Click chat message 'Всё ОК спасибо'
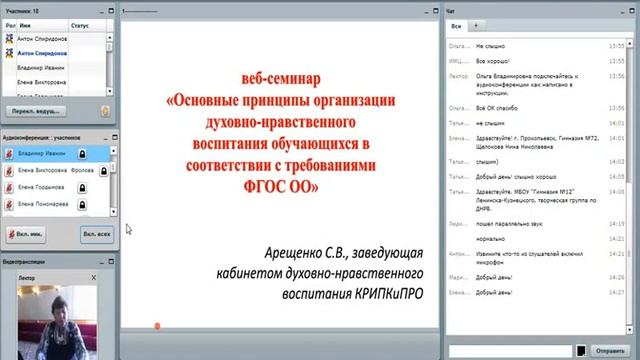The width and height of the screenshot is (640, 360). pyautogui.click(x=497, y=108)
